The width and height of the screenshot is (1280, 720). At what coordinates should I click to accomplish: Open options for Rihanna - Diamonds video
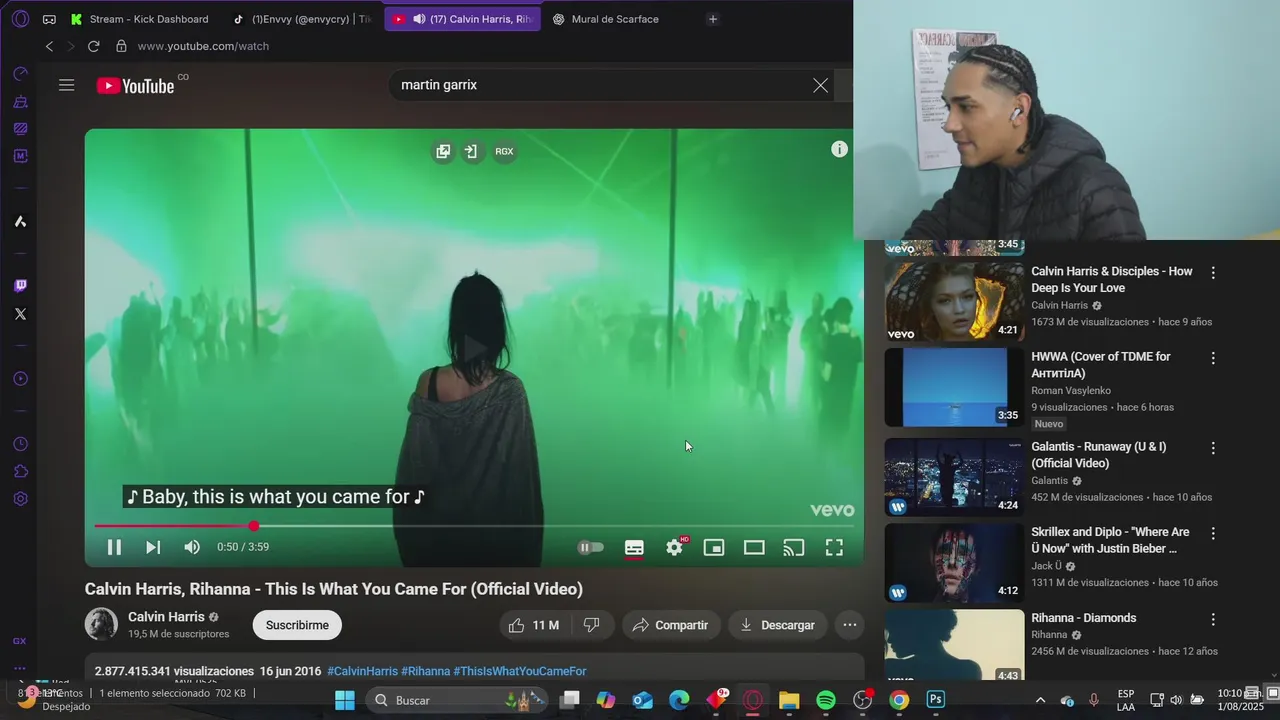click(1213, 620)
